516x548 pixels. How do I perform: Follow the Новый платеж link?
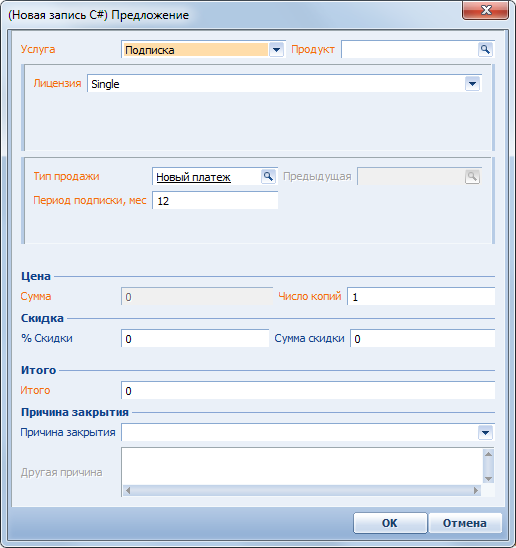coord(193,177)
